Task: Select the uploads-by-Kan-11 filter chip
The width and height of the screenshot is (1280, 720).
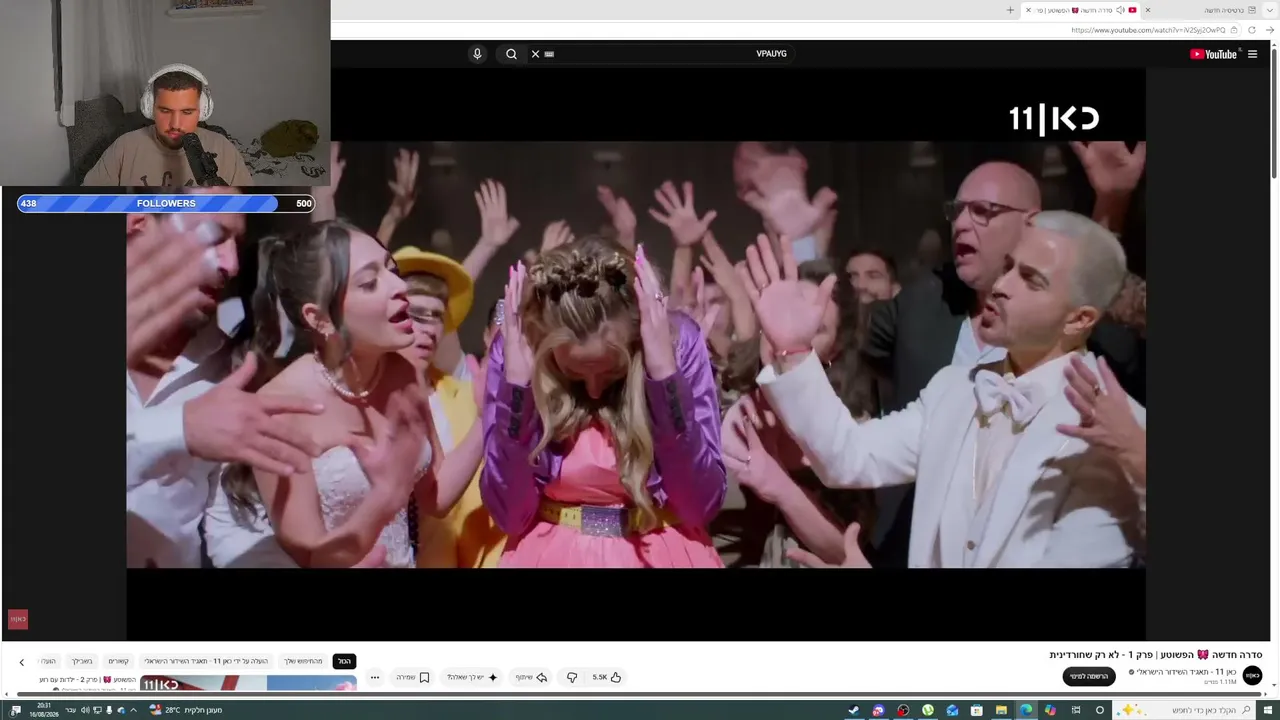Action: 206,661
